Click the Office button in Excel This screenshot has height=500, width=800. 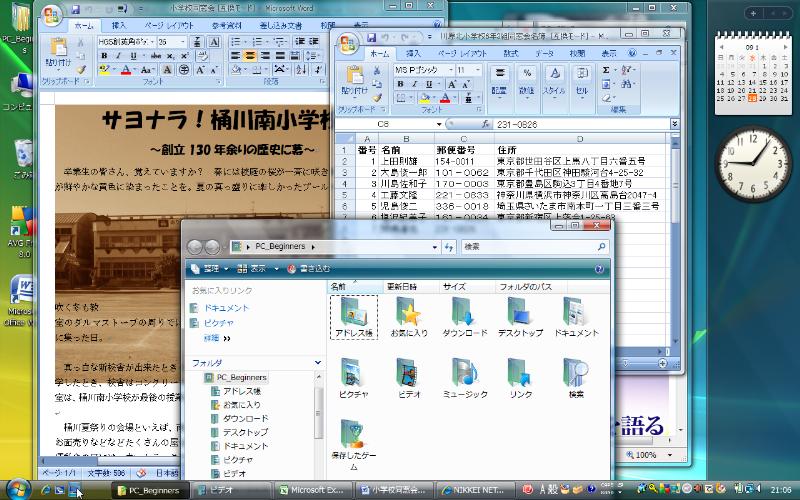click(x=348, y=42)
